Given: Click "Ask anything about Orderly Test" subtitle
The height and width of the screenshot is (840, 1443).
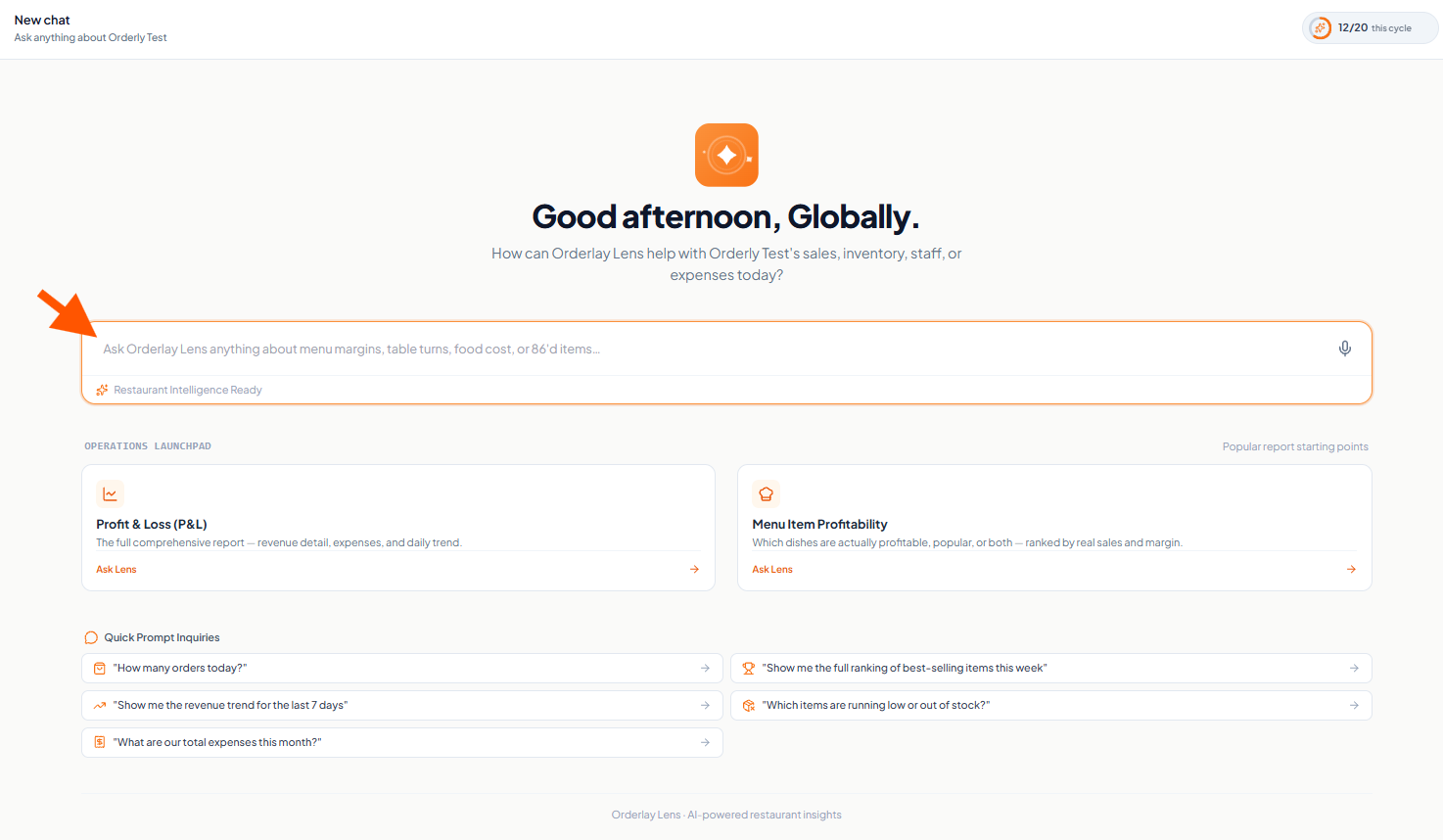Looking at the screenshot, I should tap(90, 38).
